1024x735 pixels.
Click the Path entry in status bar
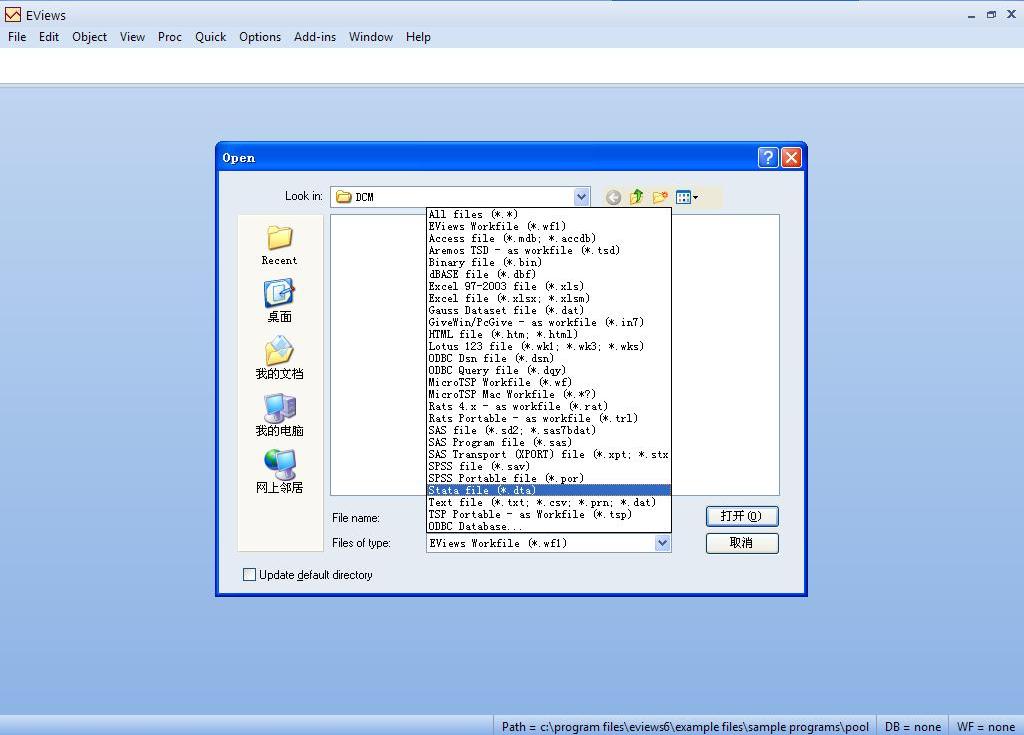point(684,727)
